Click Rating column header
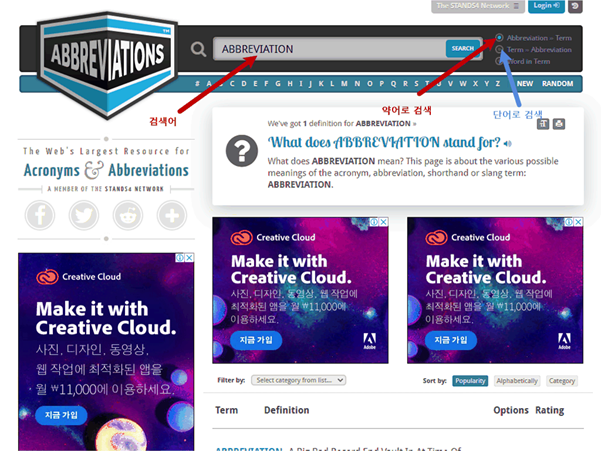 tap(550, 410)
